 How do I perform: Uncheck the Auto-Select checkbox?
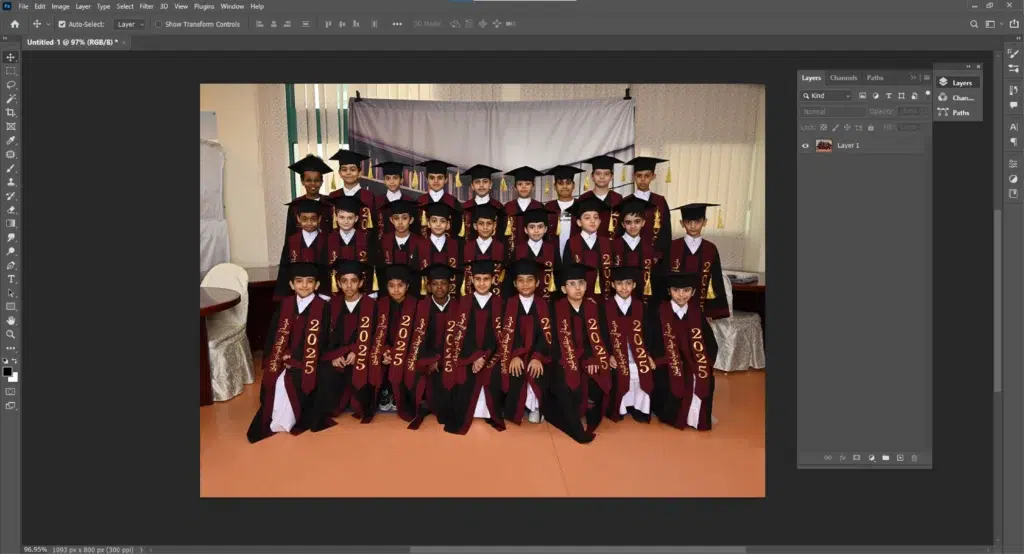click(x=62, y=24)
